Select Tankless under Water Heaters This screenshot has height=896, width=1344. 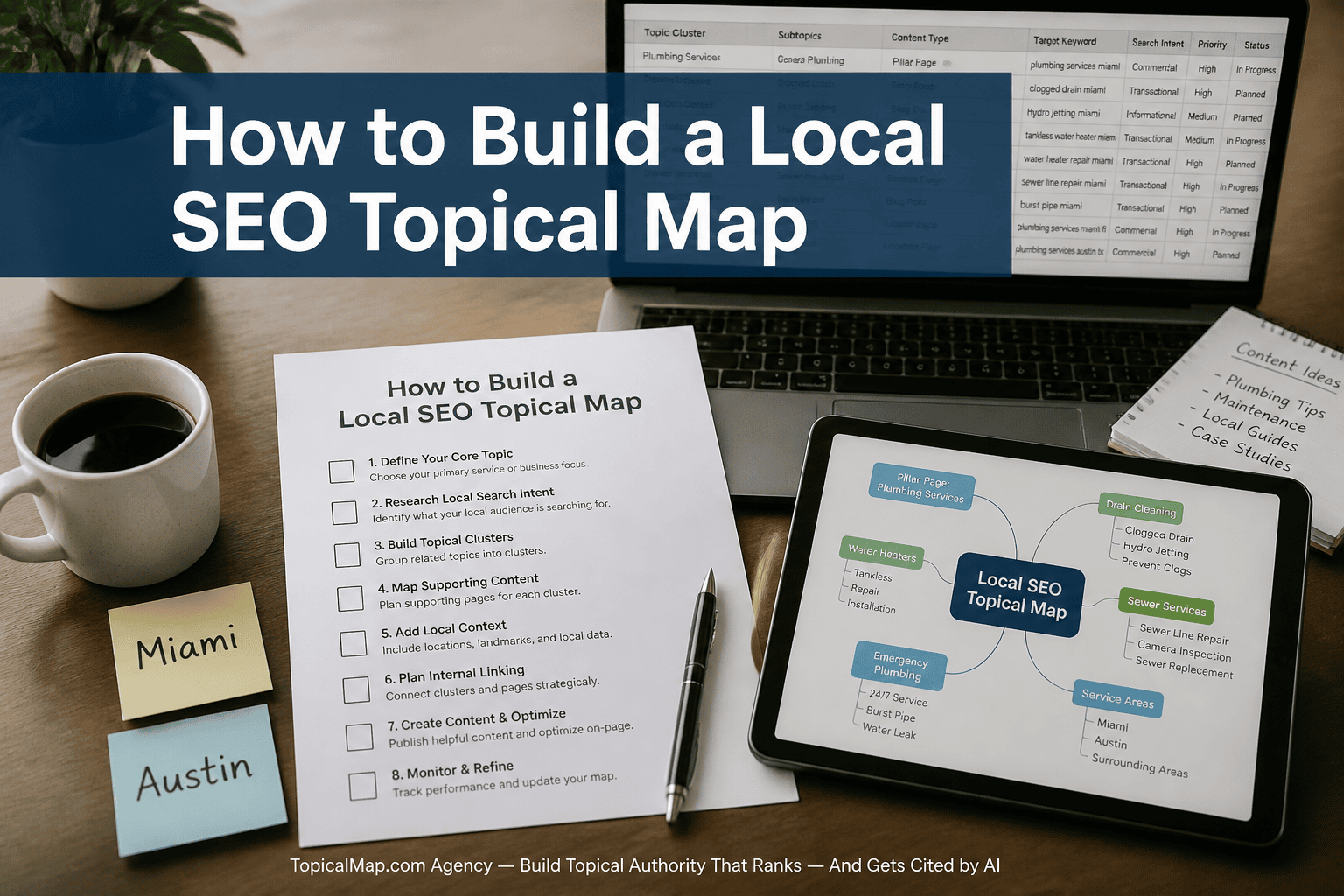pyautogui.click(x=873, y=576)
